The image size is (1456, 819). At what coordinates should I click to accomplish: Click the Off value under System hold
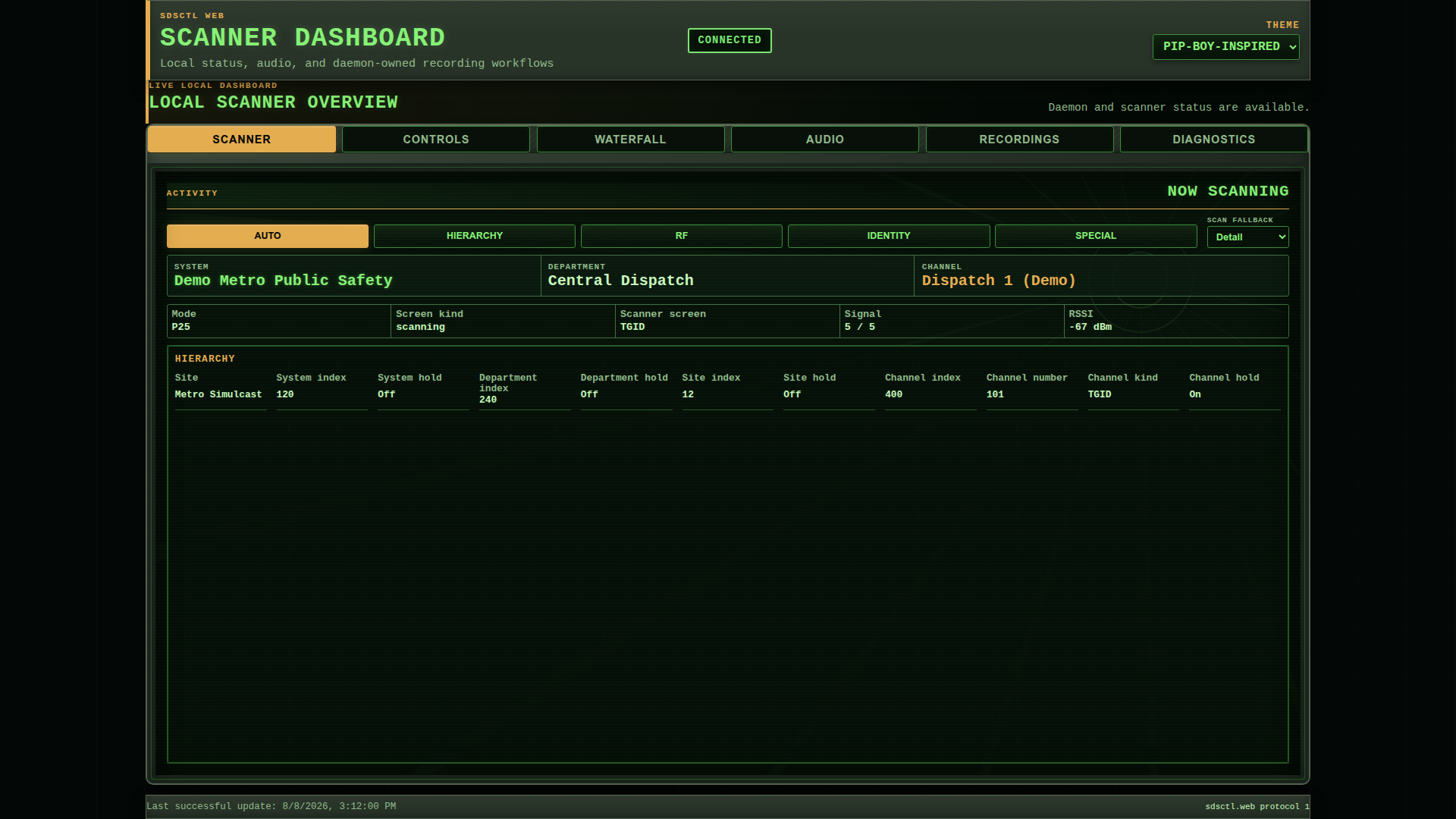click(387, 394)
